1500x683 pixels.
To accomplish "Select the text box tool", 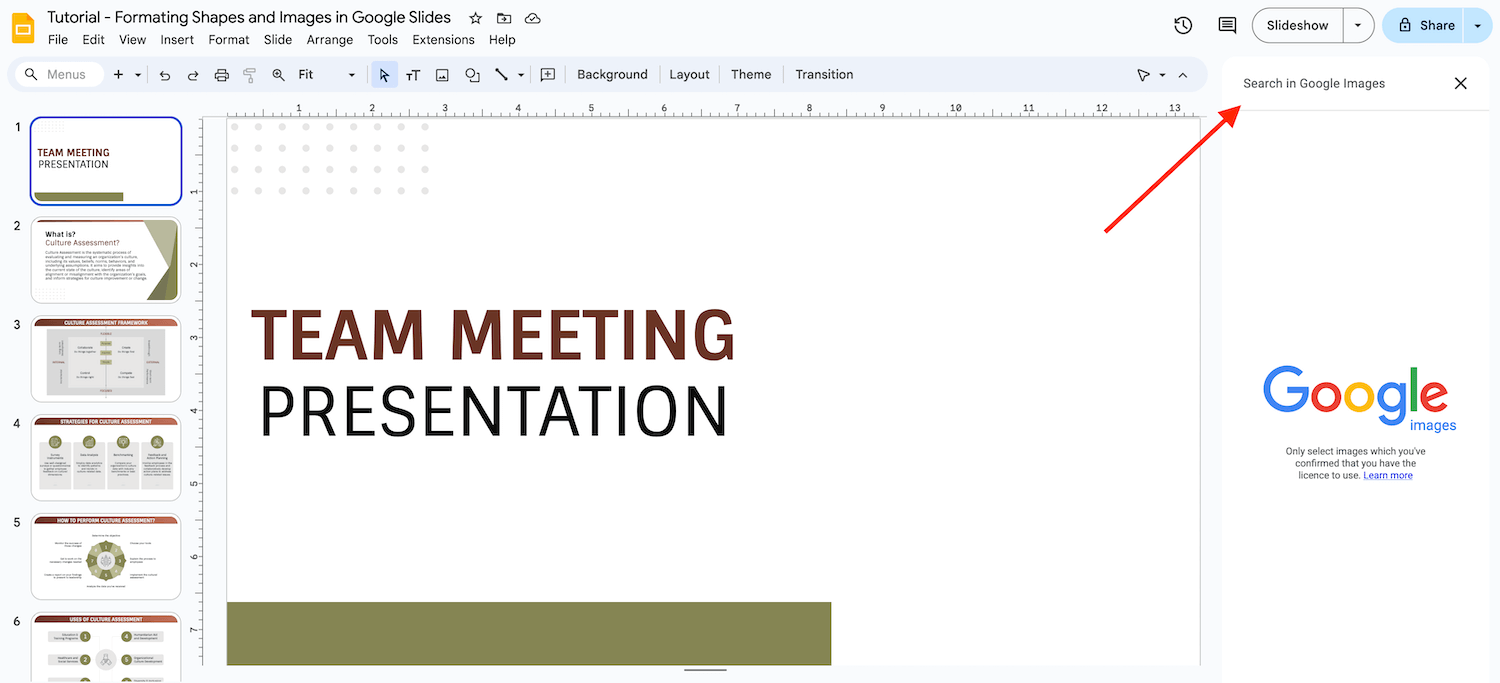I will click(413, 75).
